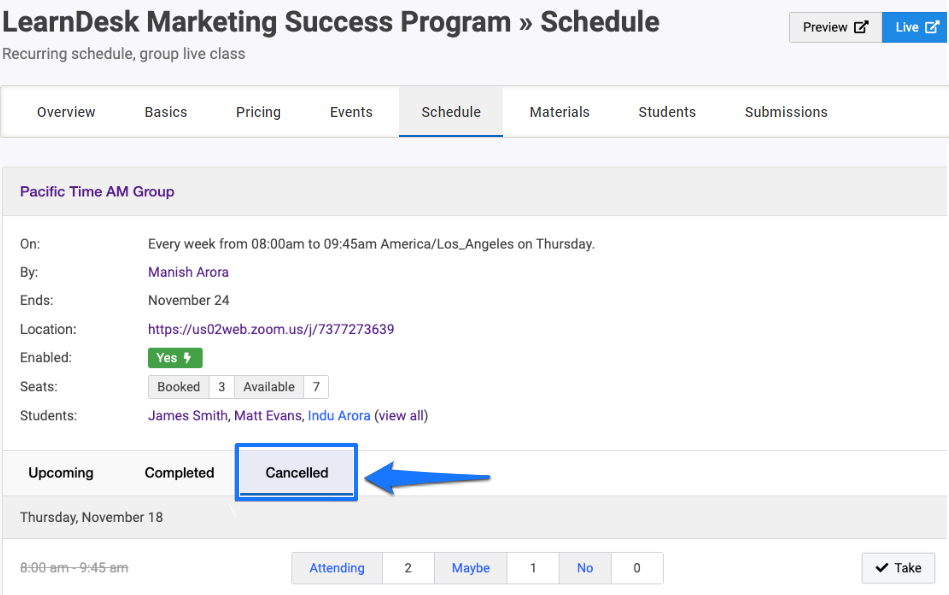Open the Pricing tab

258,112
